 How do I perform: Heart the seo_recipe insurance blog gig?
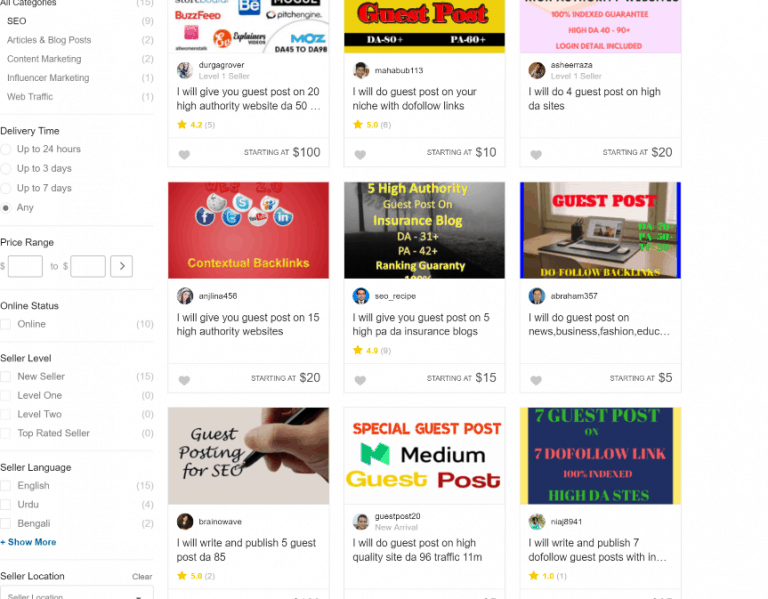tap(360, 380)
